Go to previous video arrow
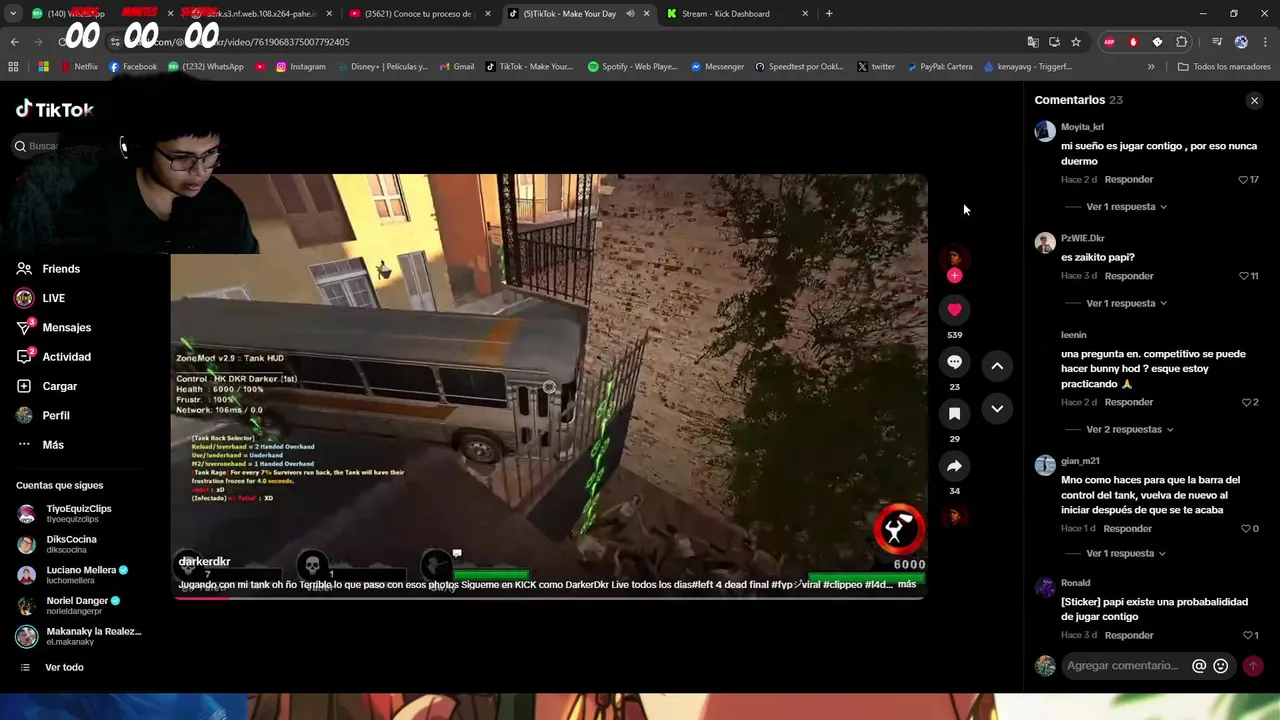 pyautogui.click(x=997, y=366)
